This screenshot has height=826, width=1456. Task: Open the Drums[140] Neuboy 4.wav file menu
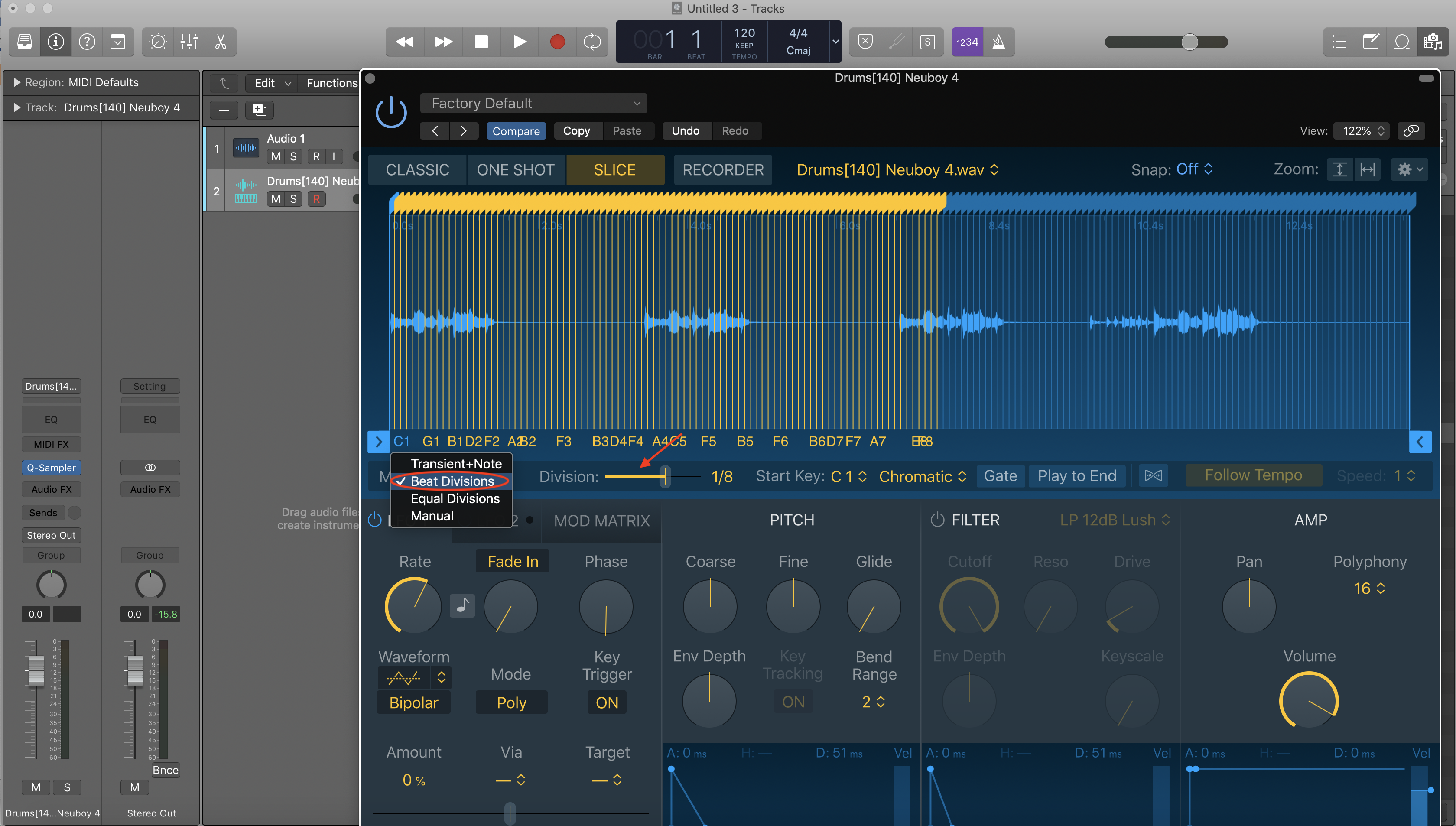tap(897, 169)
